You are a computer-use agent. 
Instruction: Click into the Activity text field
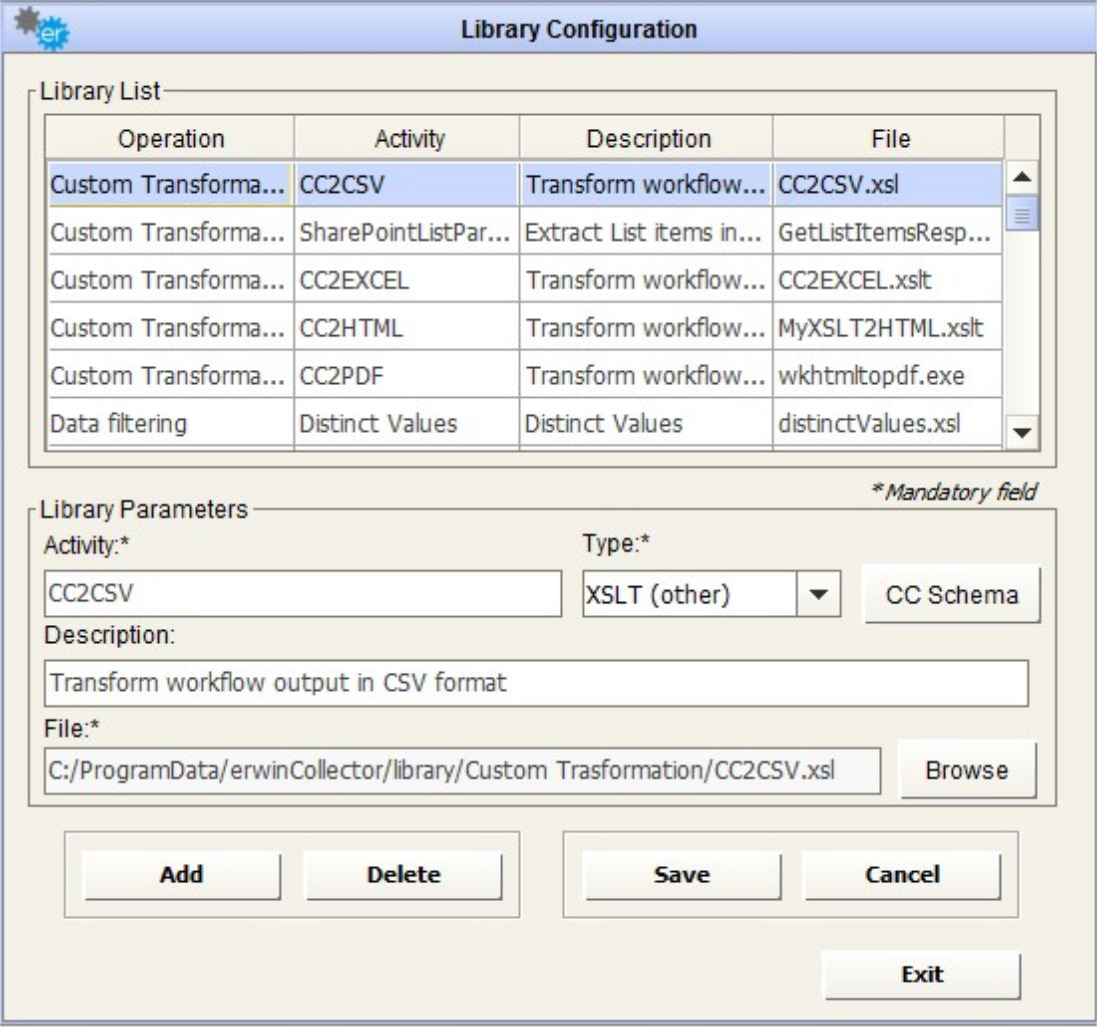click(303, 594)
